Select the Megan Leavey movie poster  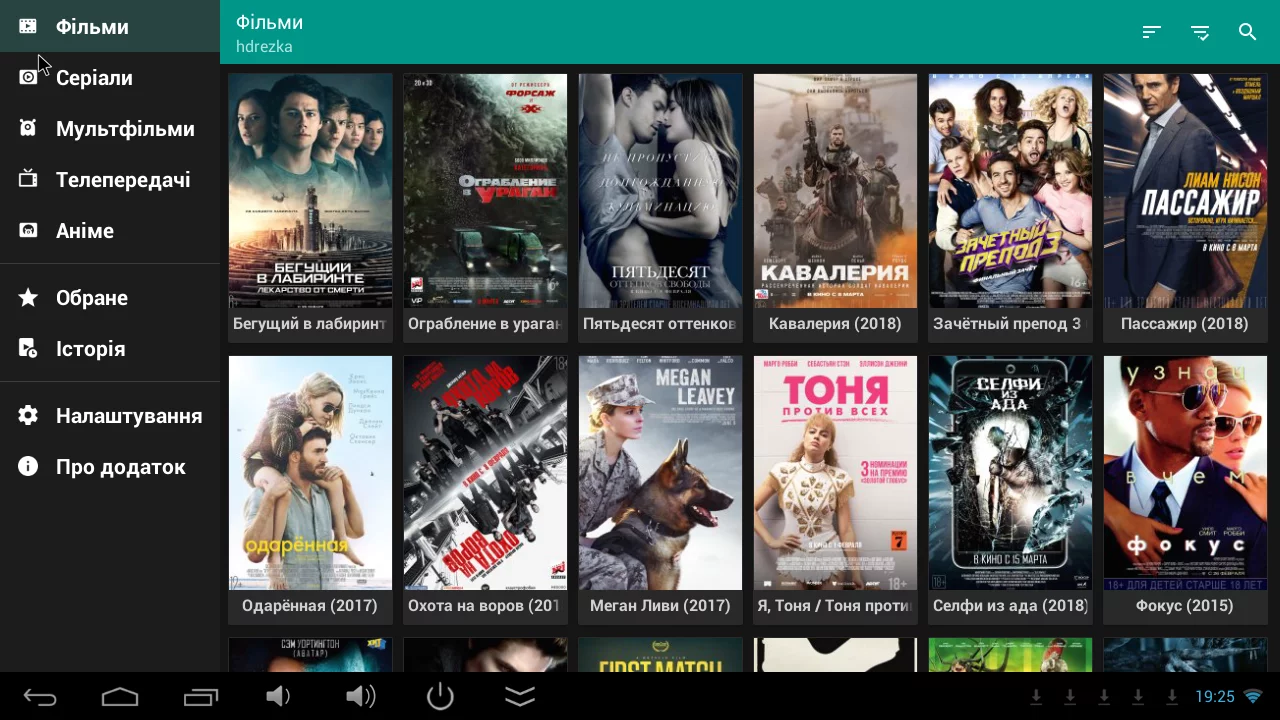[x=660, y=473]
